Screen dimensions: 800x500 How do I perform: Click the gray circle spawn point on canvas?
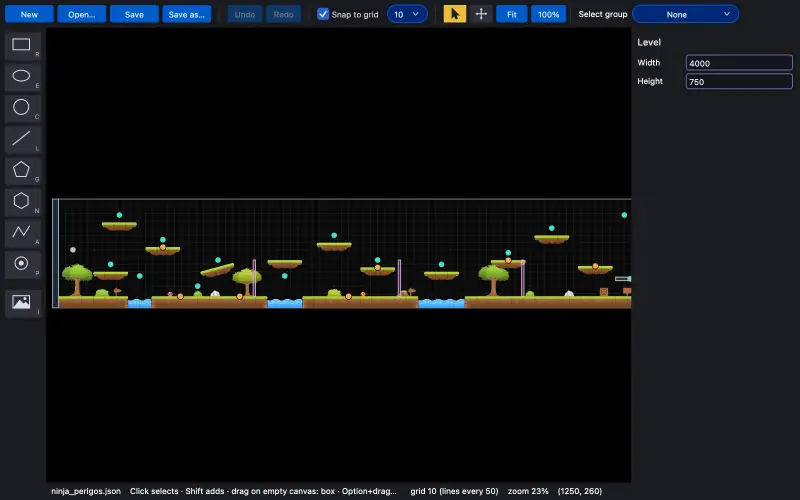pos(73,250)
